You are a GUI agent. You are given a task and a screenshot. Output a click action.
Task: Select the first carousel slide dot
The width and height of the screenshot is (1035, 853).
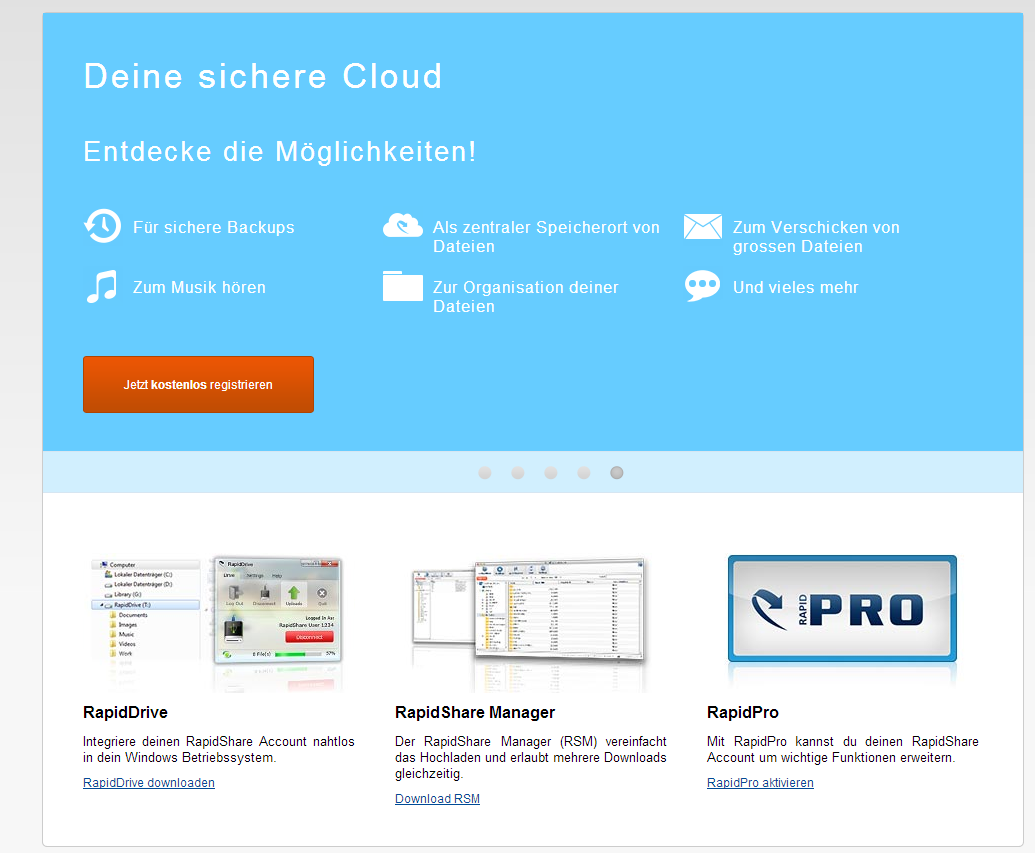(484, 473)
